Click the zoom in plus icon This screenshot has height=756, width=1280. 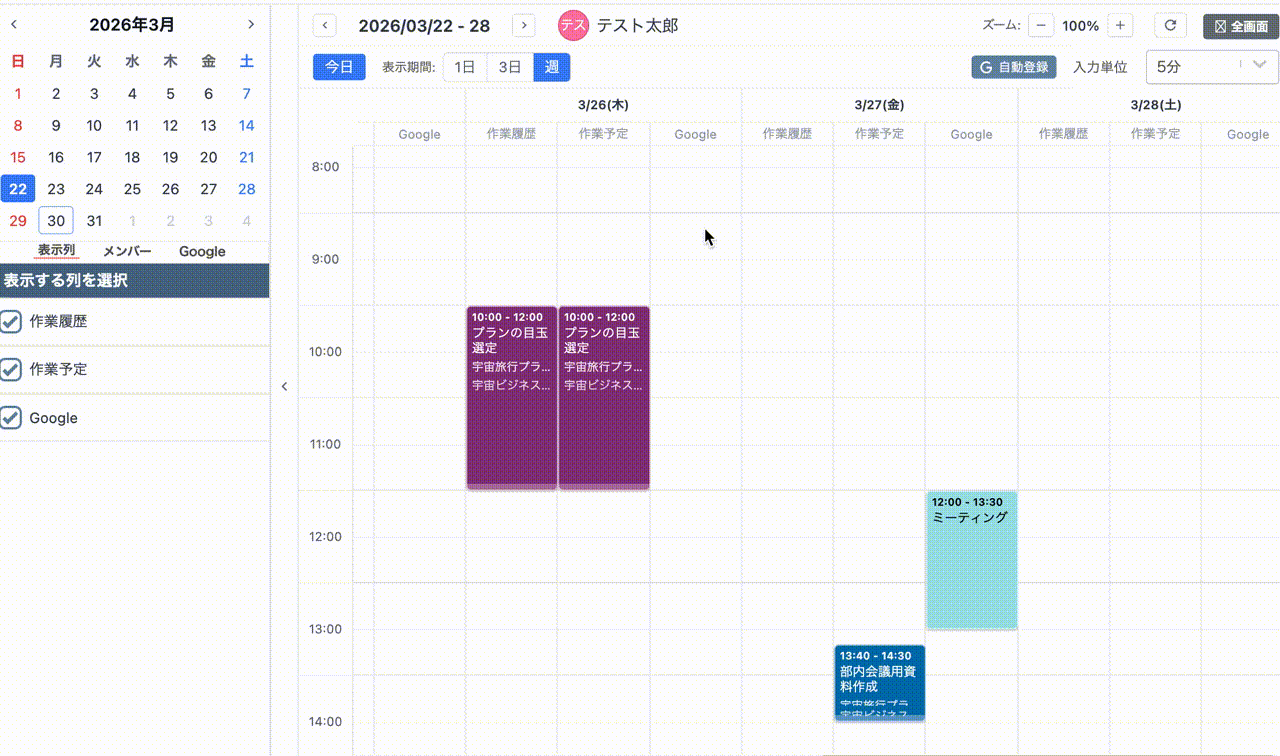coord(1120,25)
